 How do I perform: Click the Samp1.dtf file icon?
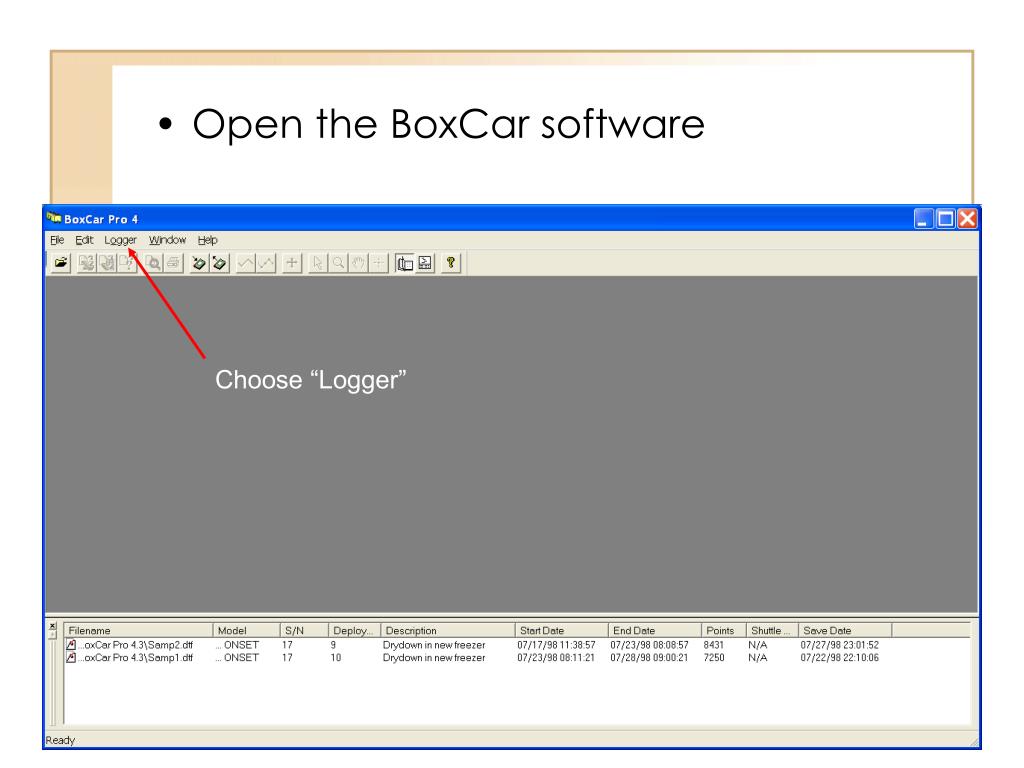coord(71,658)
